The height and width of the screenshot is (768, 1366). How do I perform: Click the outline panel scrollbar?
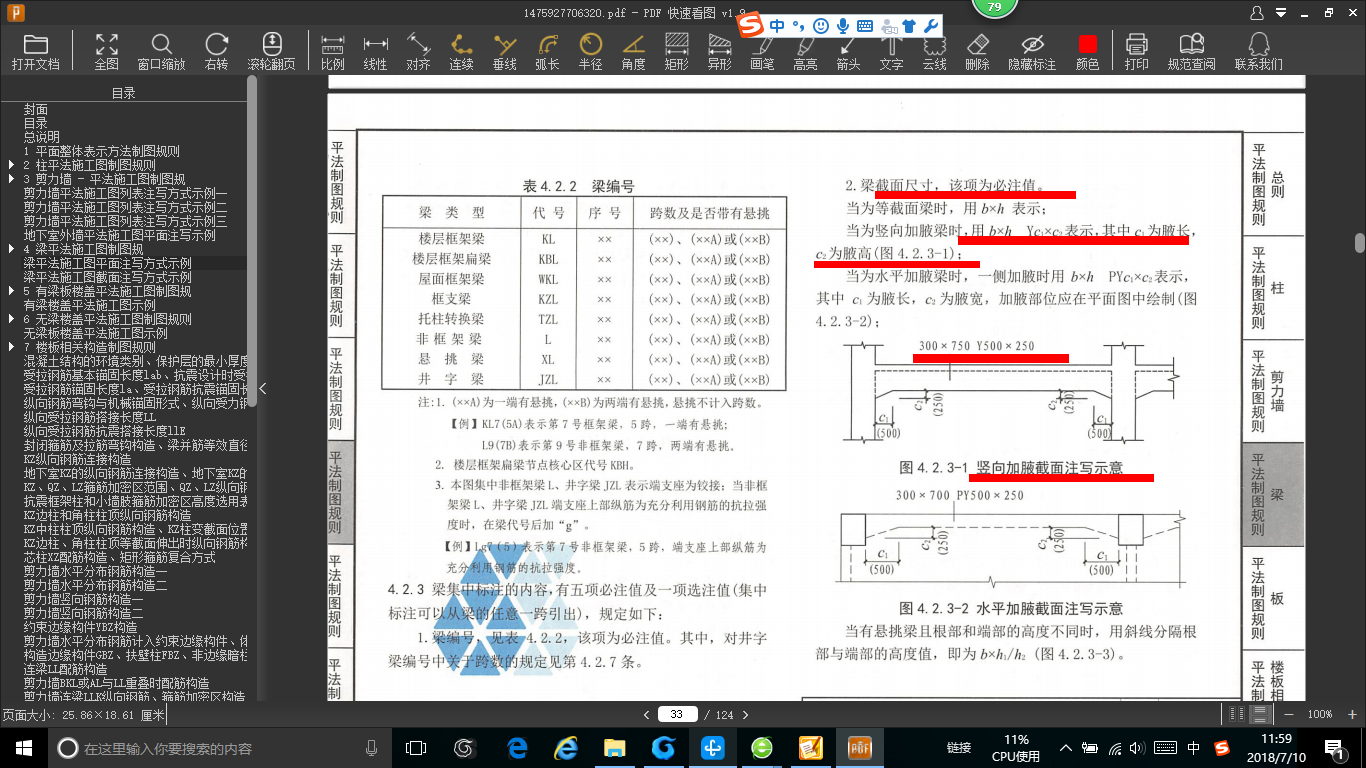pos(252,240)
